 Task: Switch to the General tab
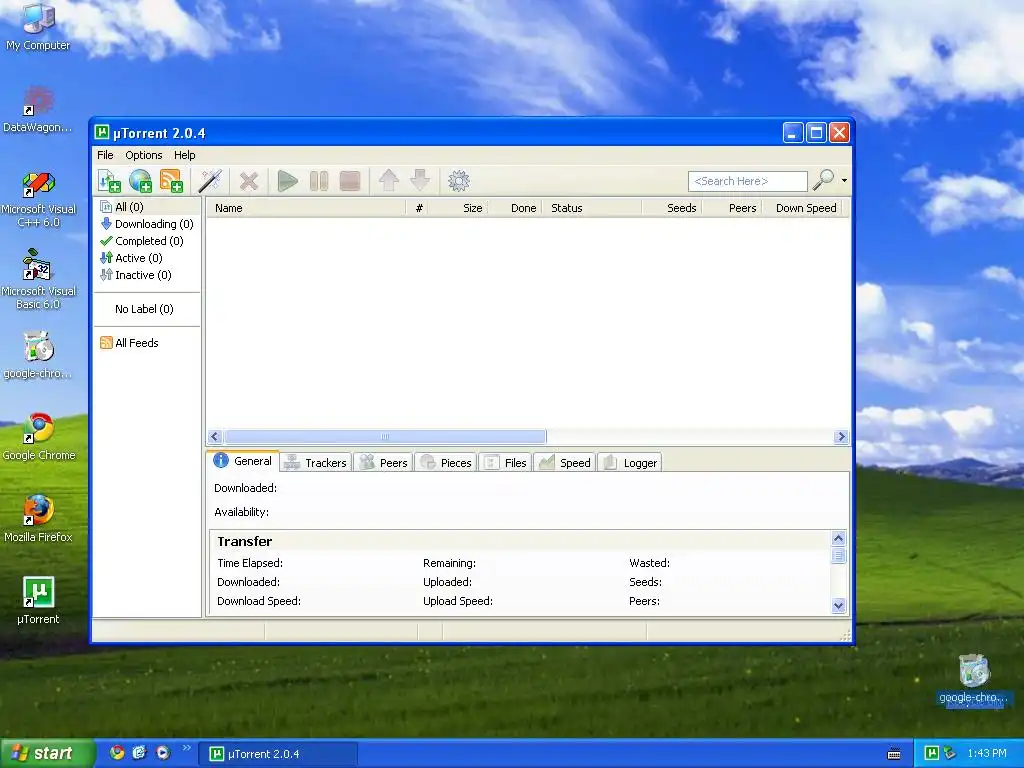click(x=243, y=461)
